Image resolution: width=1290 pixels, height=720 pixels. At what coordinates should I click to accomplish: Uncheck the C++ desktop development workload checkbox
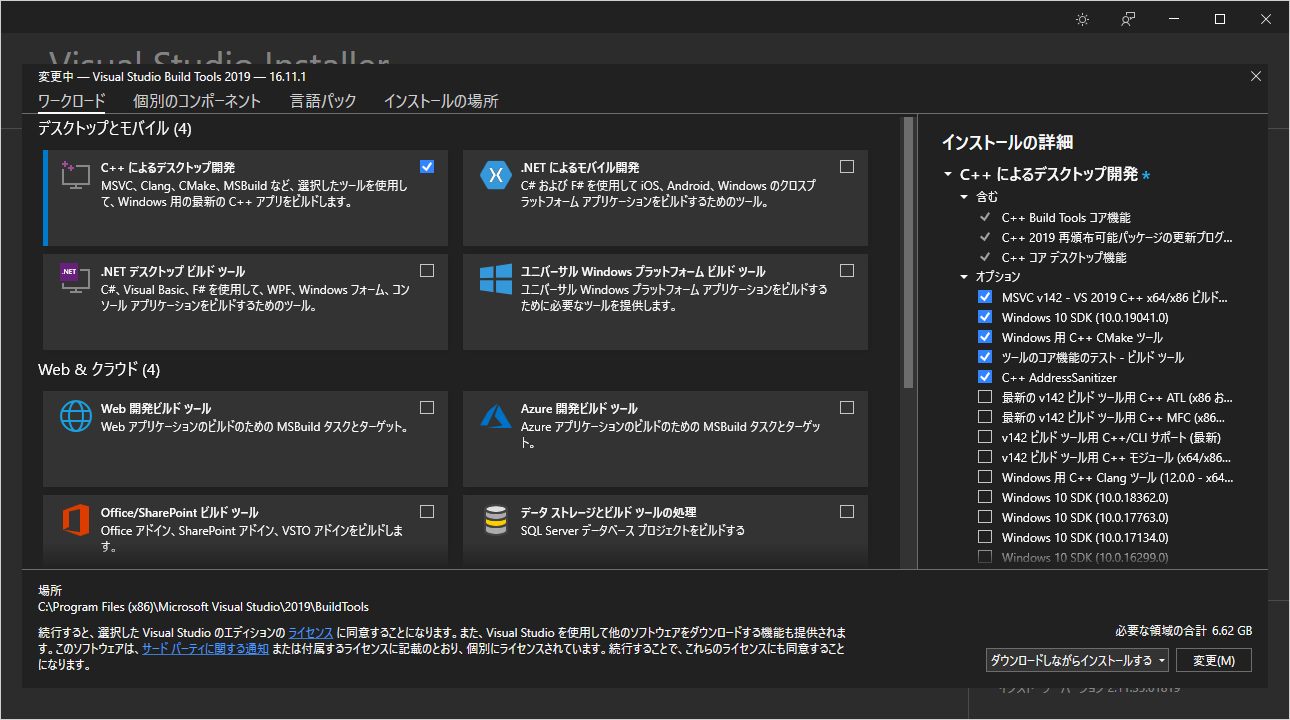coord(427,166)
